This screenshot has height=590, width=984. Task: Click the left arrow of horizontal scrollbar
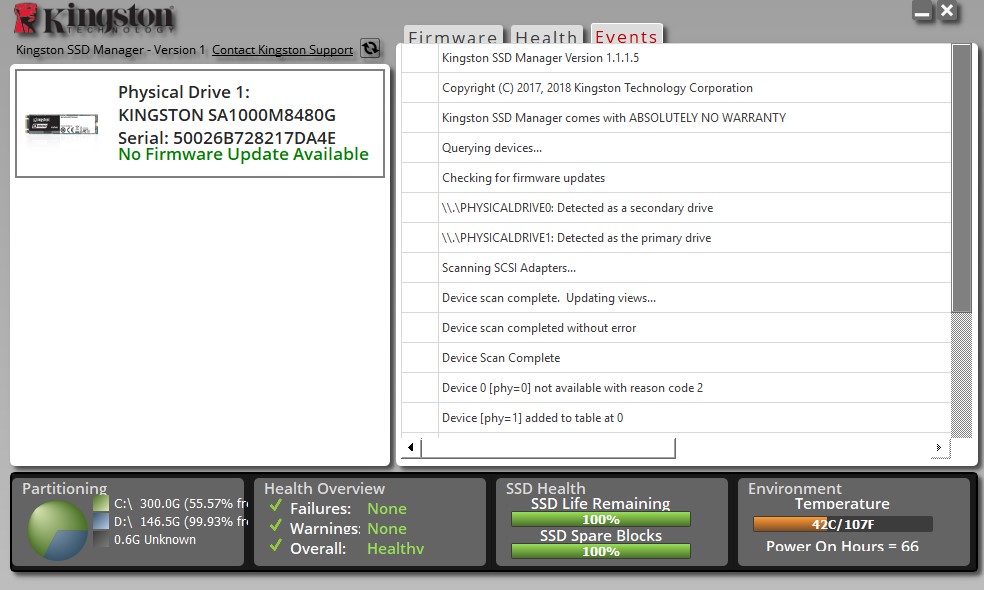(410, 448)
